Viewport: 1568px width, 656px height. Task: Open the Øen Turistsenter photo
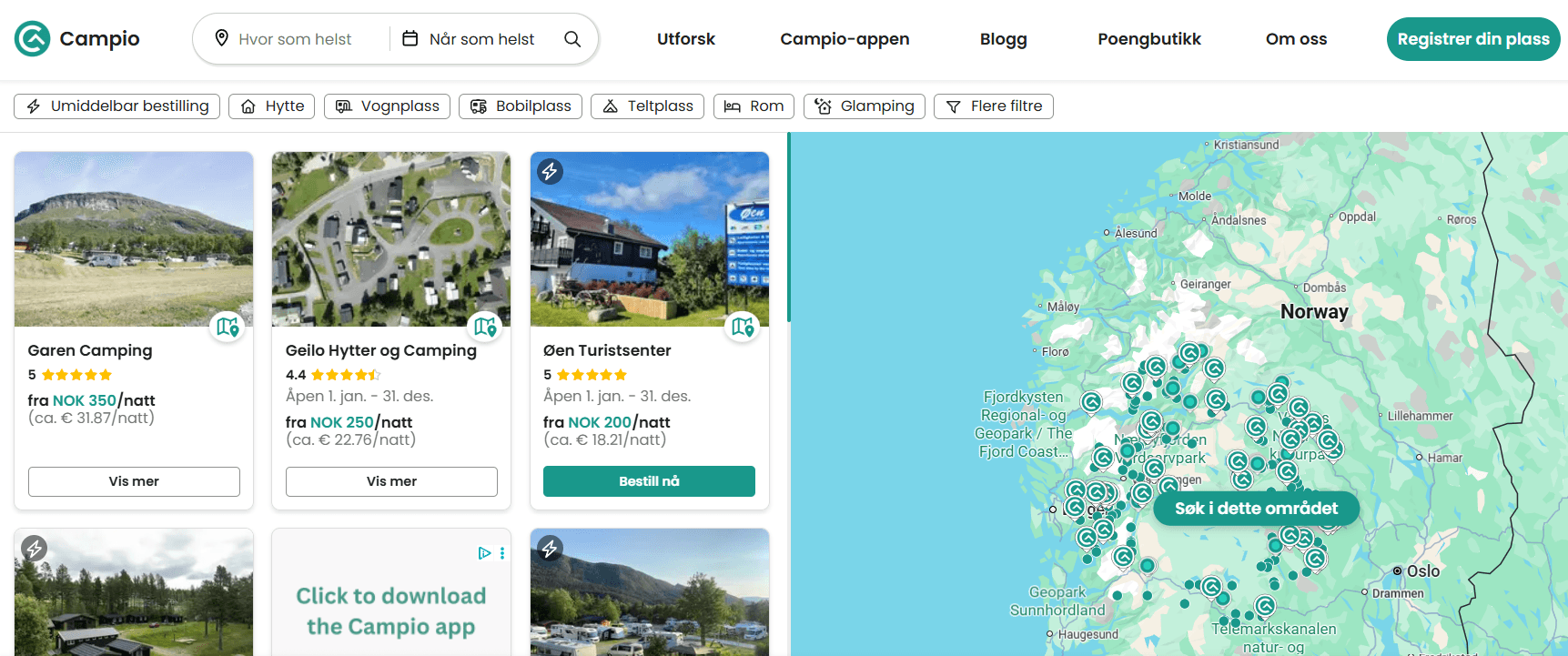pyautogui.click(x=650, y=238)
